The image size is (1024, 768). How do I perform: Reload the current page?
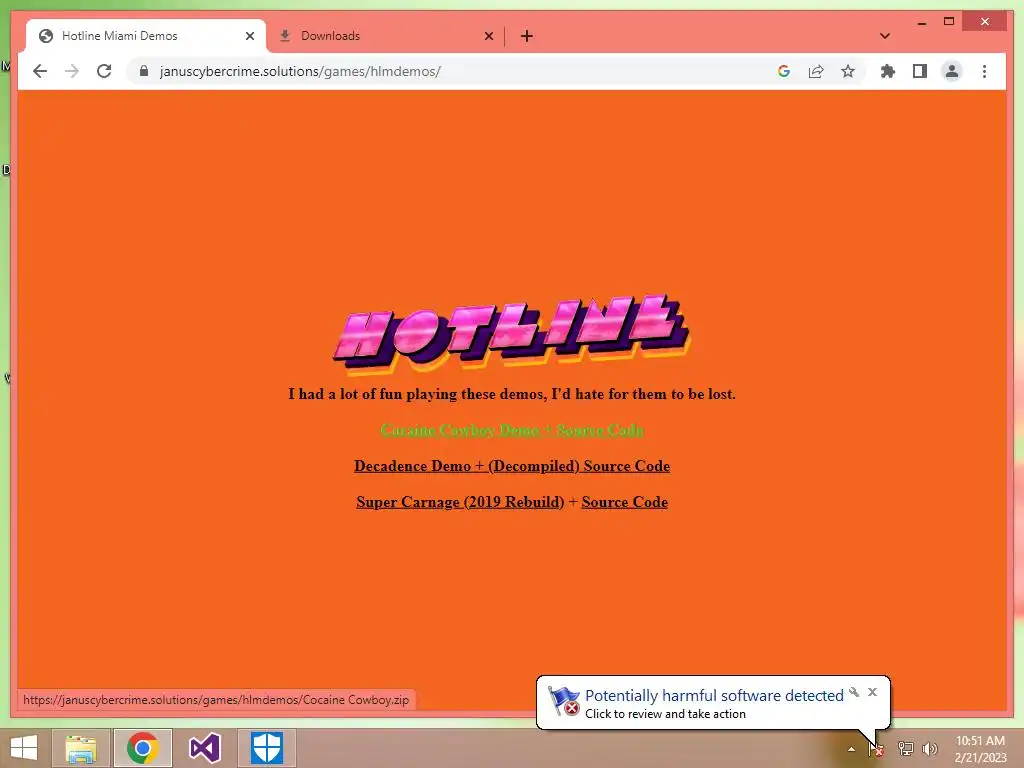click(104, 71)
